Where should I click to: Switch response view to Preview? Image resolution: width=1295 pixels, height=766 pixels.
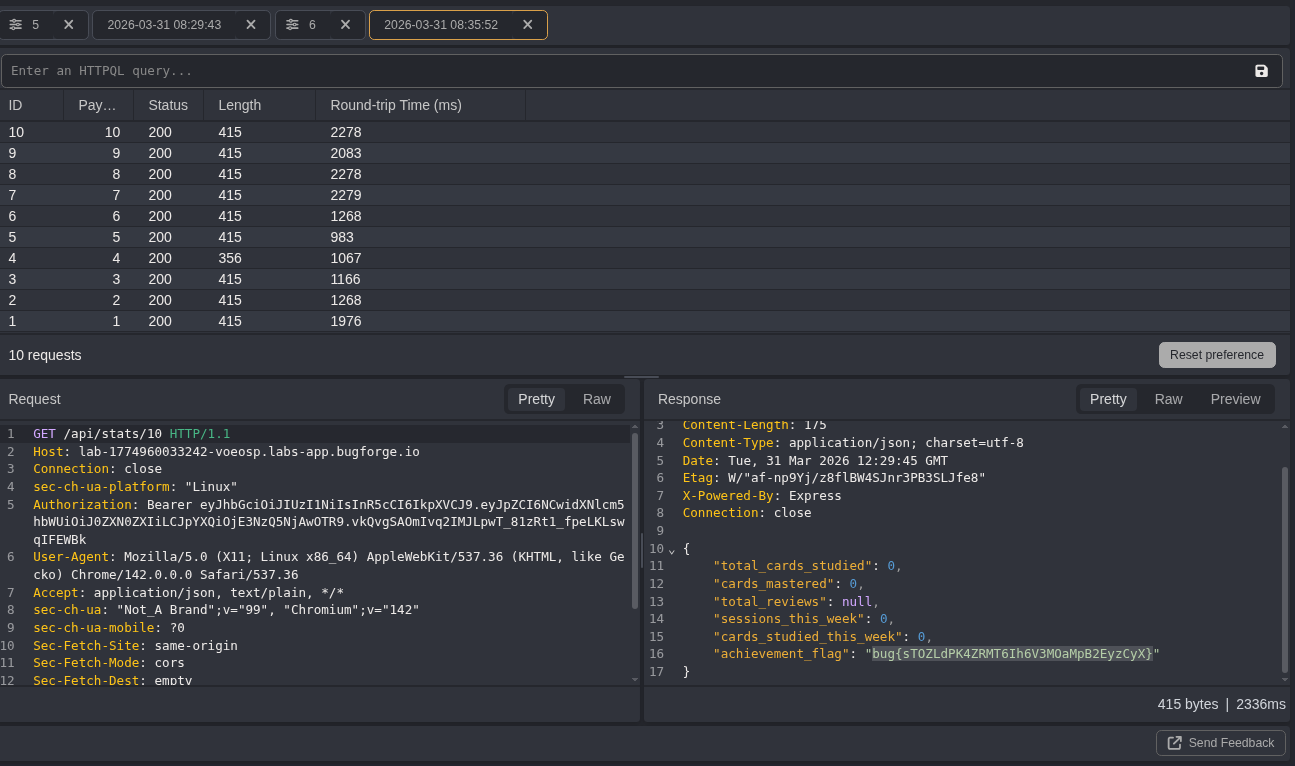(x=1235, y=399)
